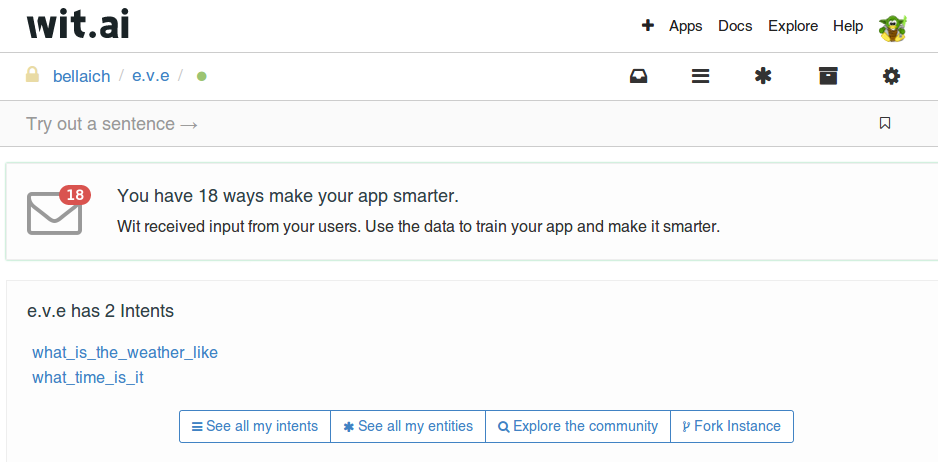Click See all my intents button
The height and width of the screenshot is (462, 938).
[x=255, y=427]
